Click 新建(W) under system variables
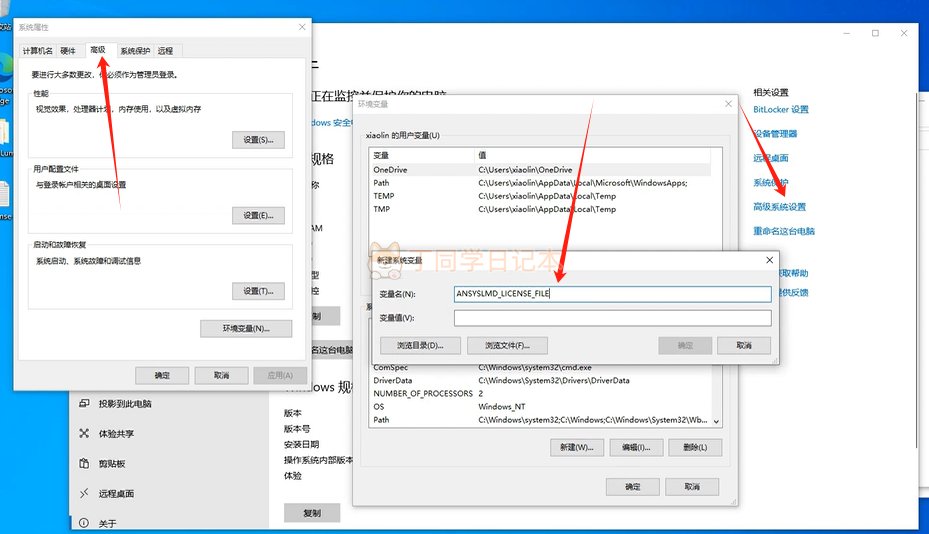The height and width of the screenshot is (534, 929). tap(577, 447)
